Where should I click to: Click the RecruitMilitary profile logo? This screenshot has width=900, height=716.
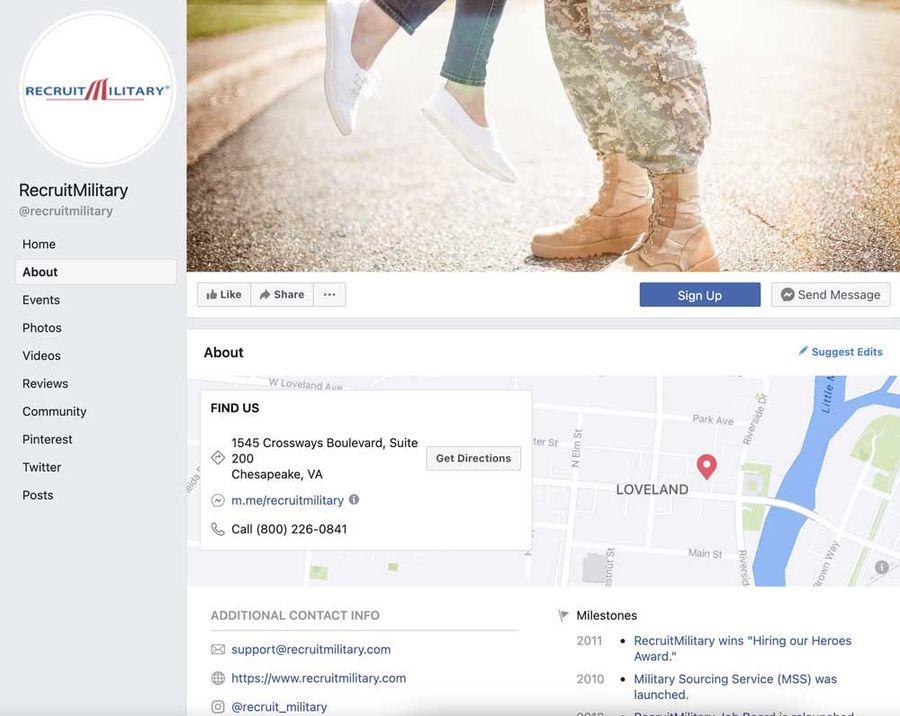[x=98, y=89]
